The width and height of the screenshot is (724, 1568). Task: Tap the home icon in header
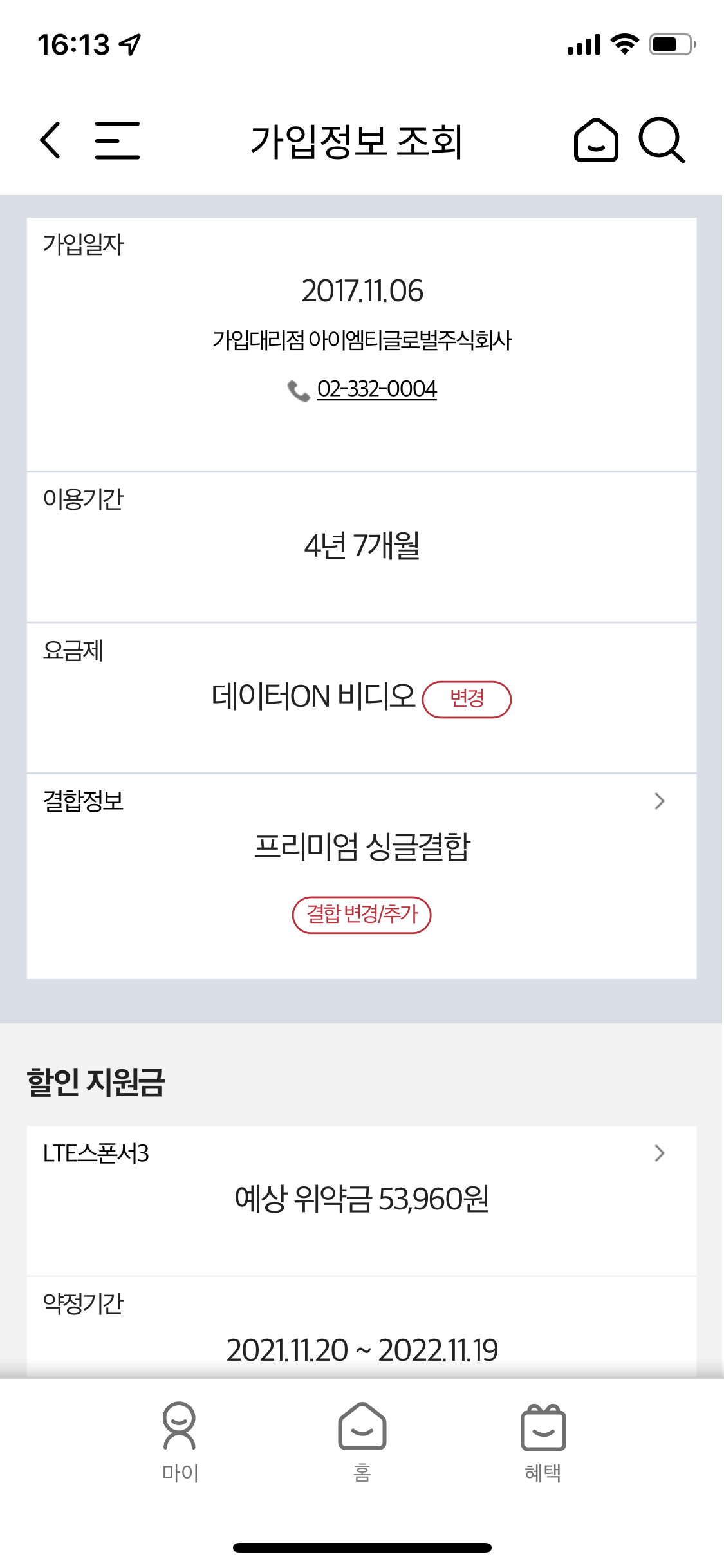coord(596,140)
